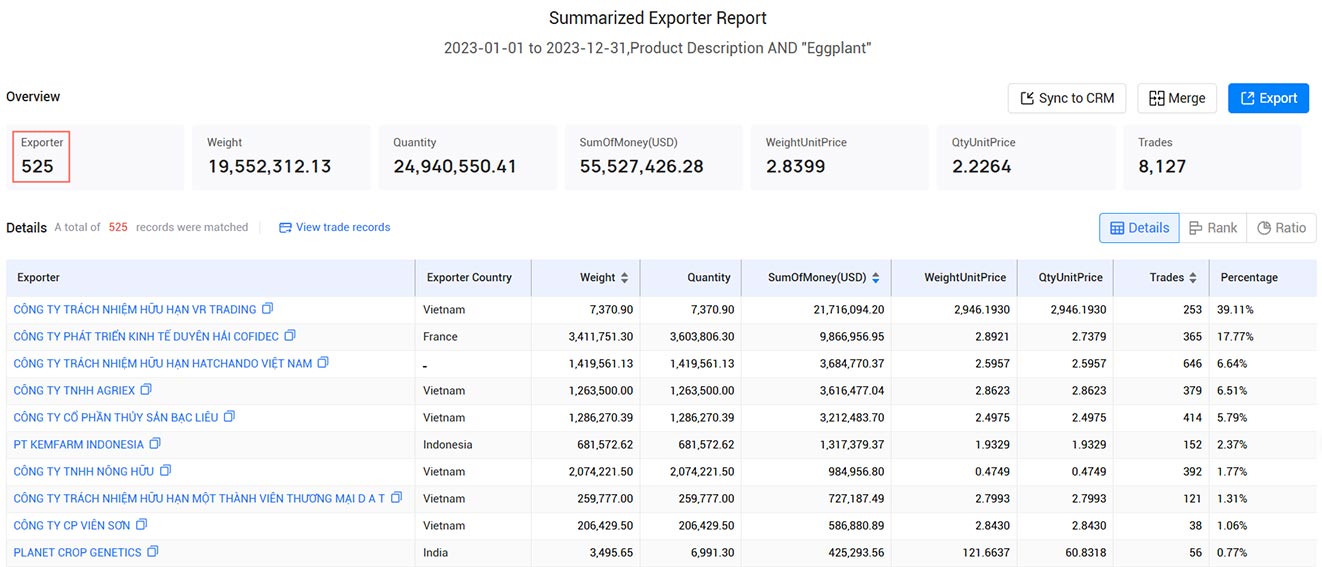Select WeightUnitPrice 2.8399 overview card
Viewport: 1322px width, 567px height.
pos(841,157)
